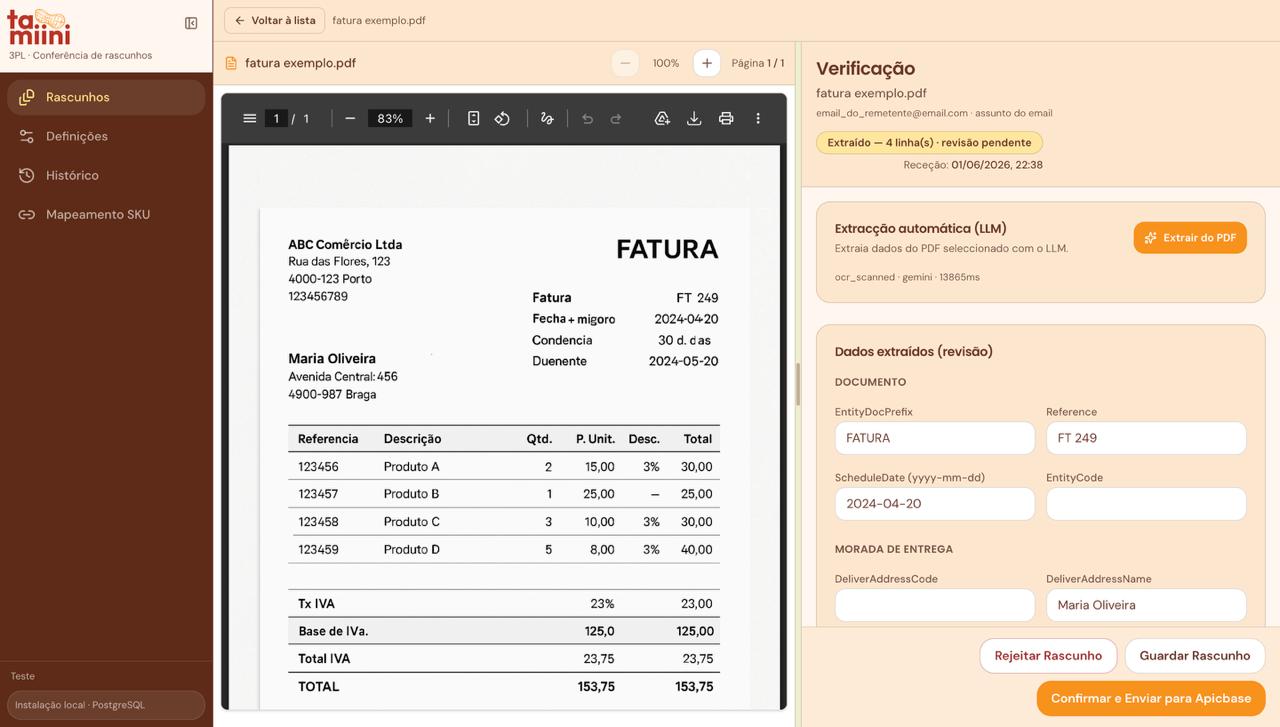Viewport: 1280px width, 727px height.
Task: Click the empty EntityCode field
Action: [1146, 504]
